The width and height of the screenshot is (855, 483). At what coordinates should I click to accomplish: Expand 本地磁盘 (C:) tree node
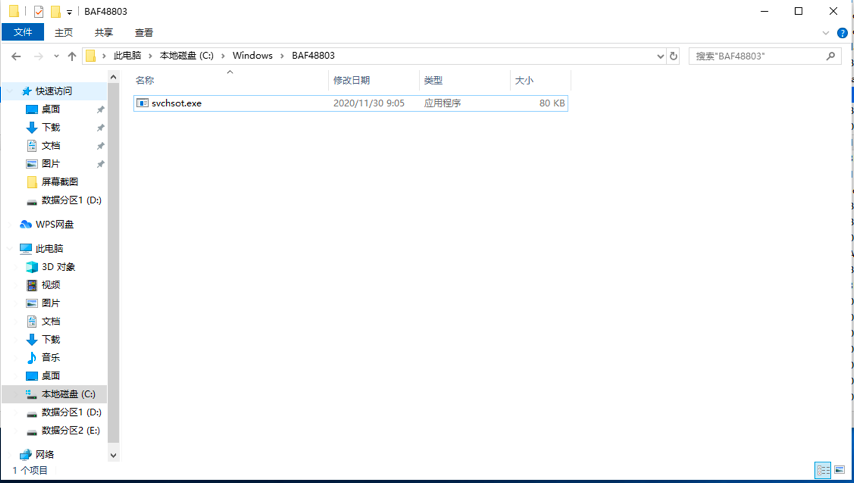tap(16, 394)
